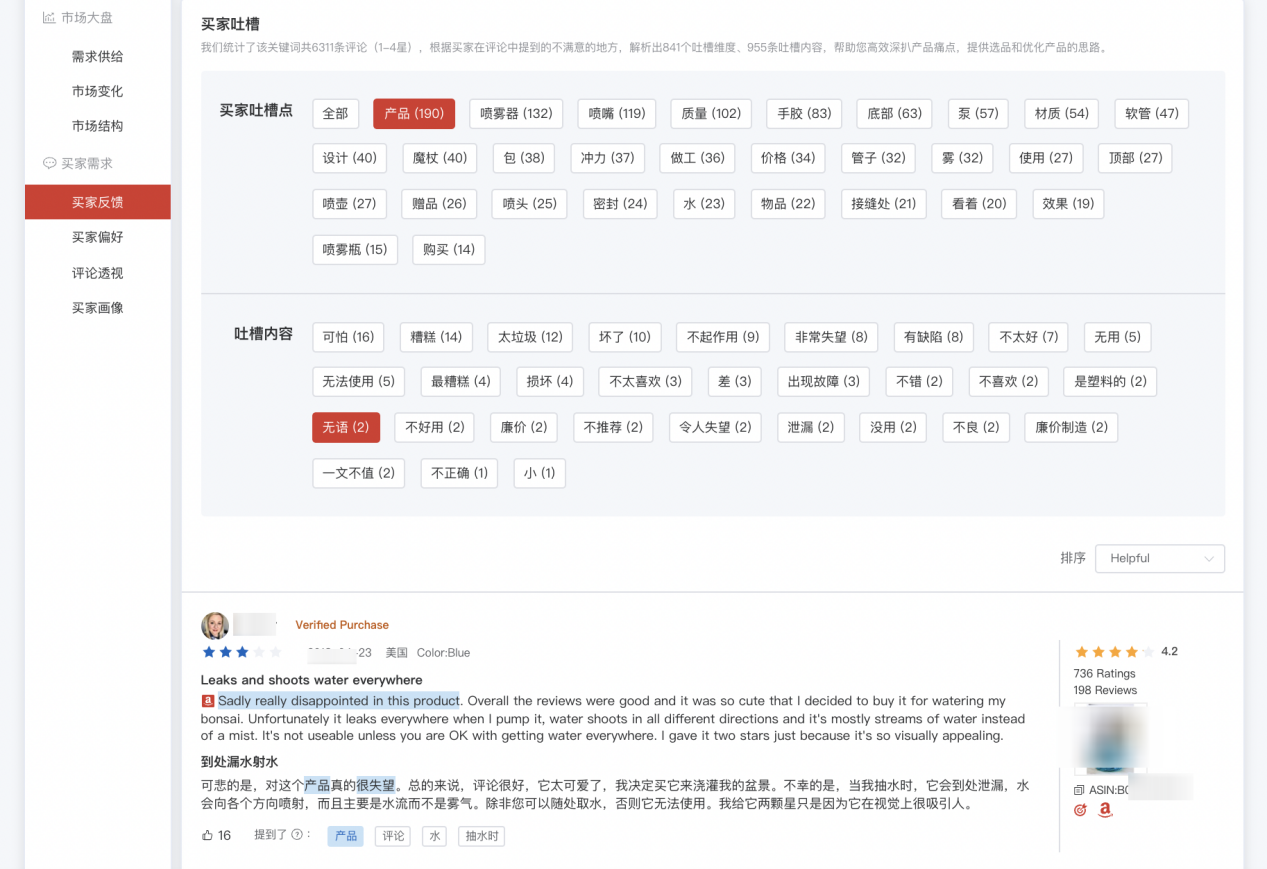The image size is (1267, 869).
Task: Select the 全部 filter button
Action: click(x=335, y=113)
